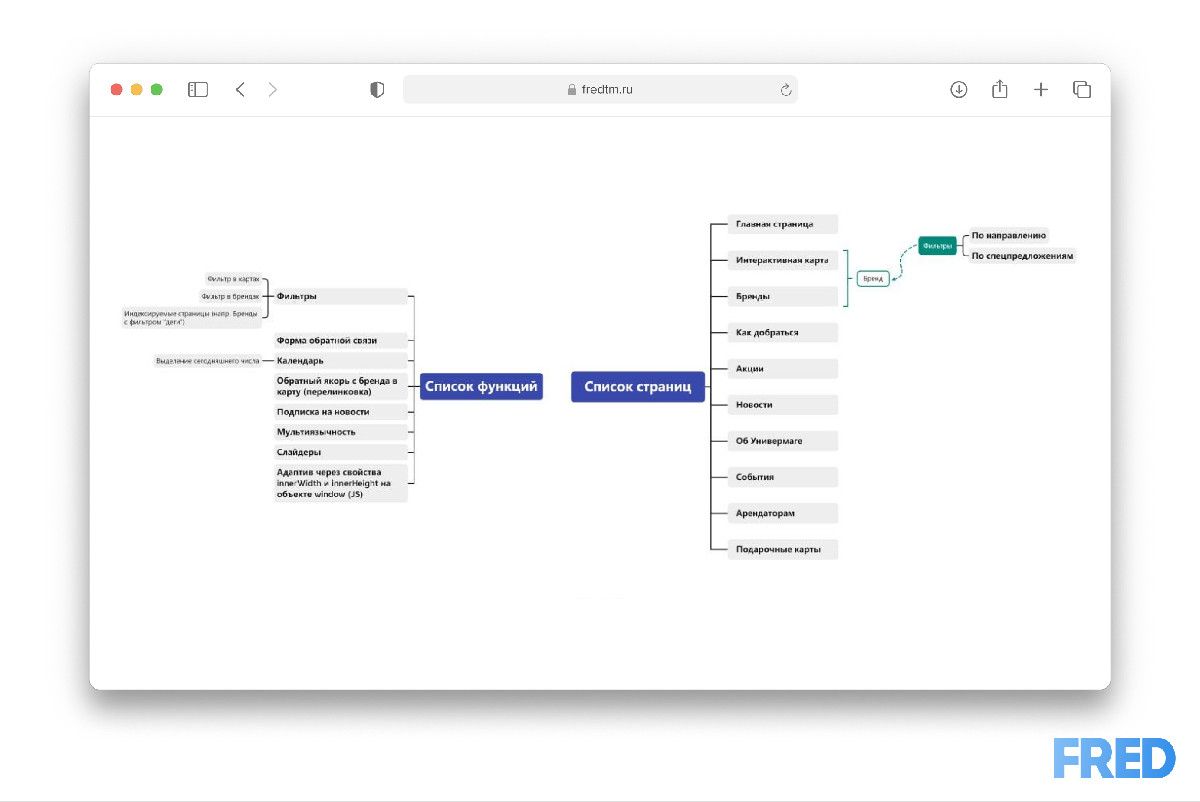Click the "Форма обратной связи" node
The image size is (1200, 802).
(340, 340)
